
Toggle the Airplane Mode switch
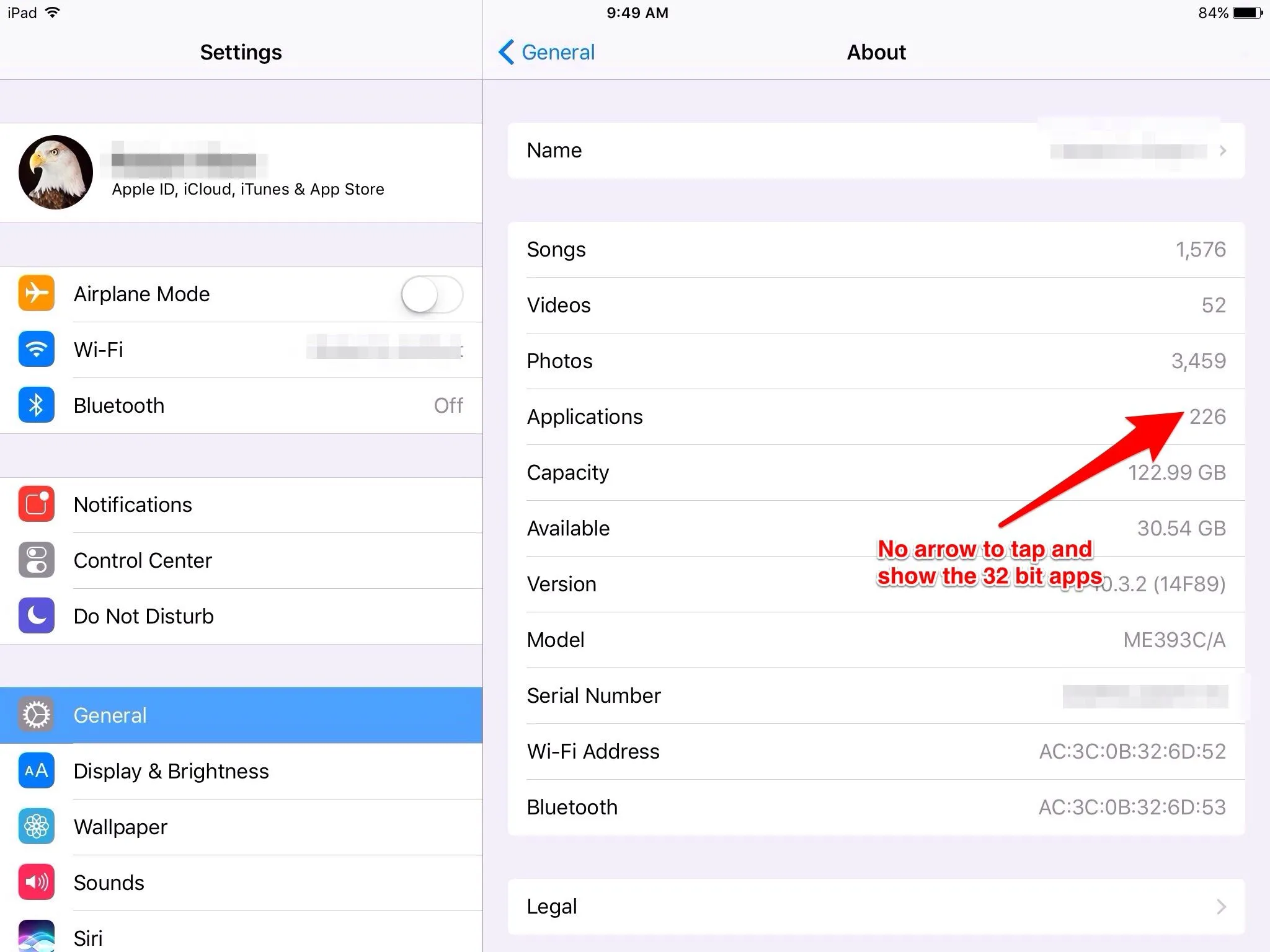coord(432,294)
